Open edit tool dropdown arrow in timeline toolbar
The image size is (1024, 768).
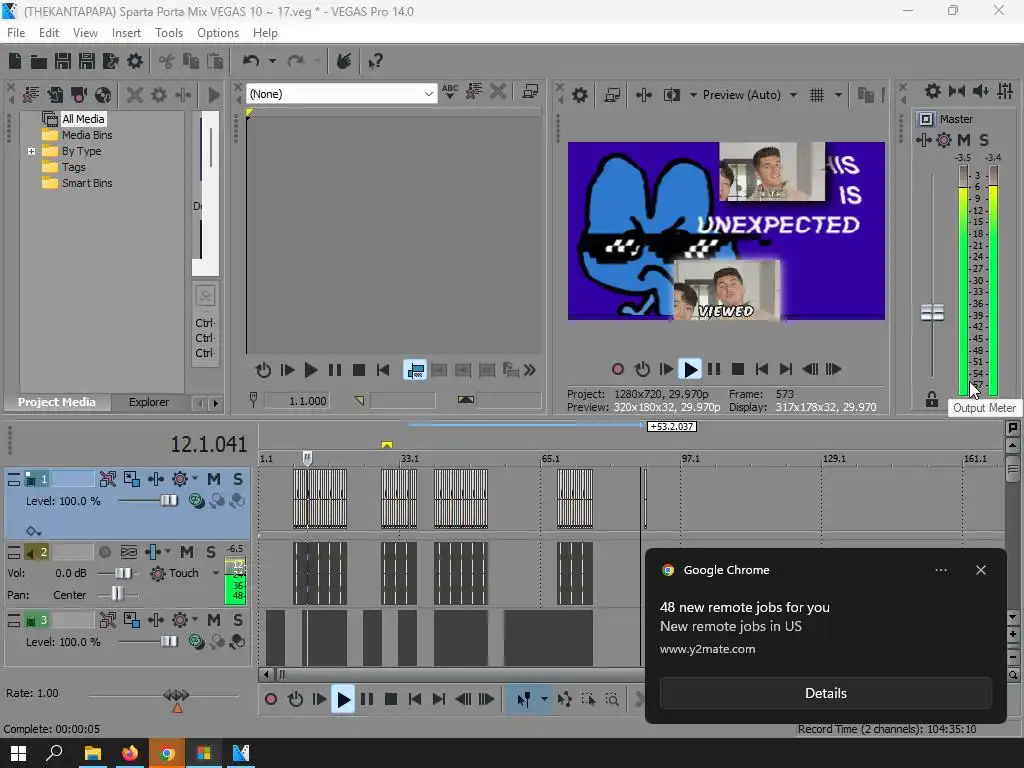[544, 699]
